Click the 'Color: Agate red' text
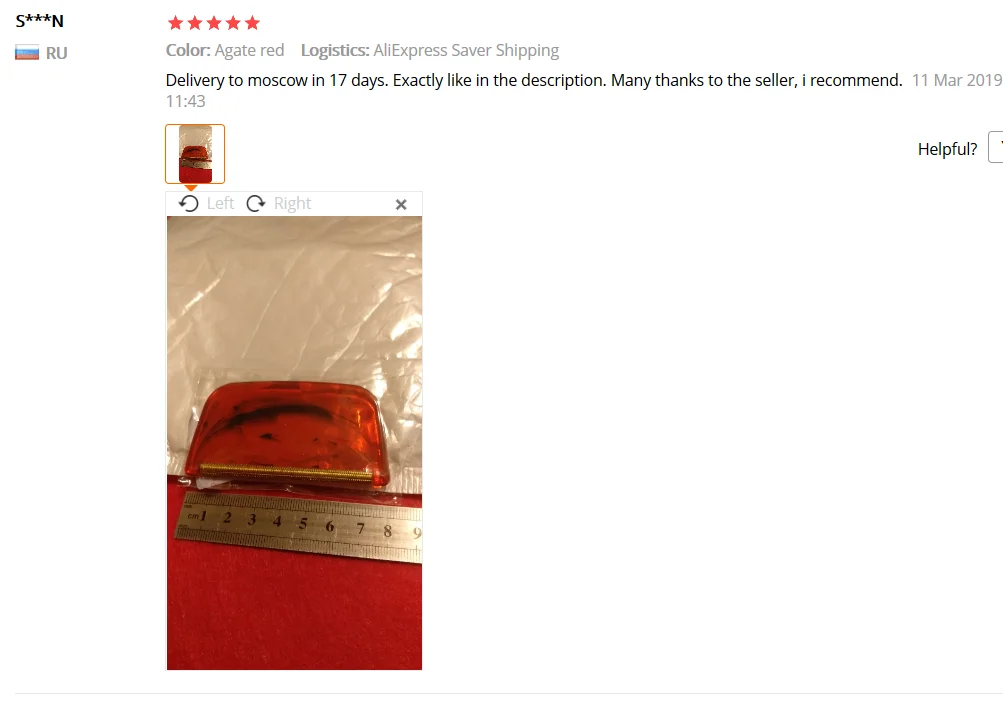This screenshot has width=1003, height=705. click(x=225, y=51)
